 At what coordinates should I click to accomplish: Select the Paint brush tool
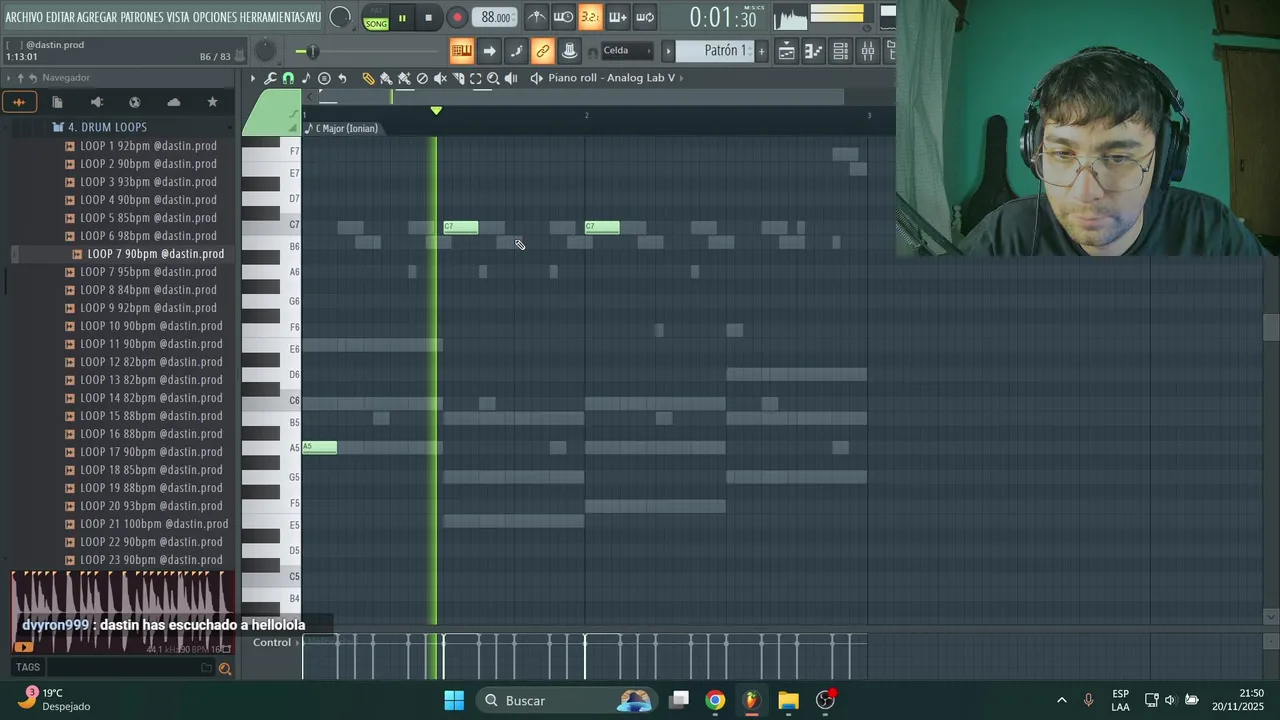tap(386, 78)
